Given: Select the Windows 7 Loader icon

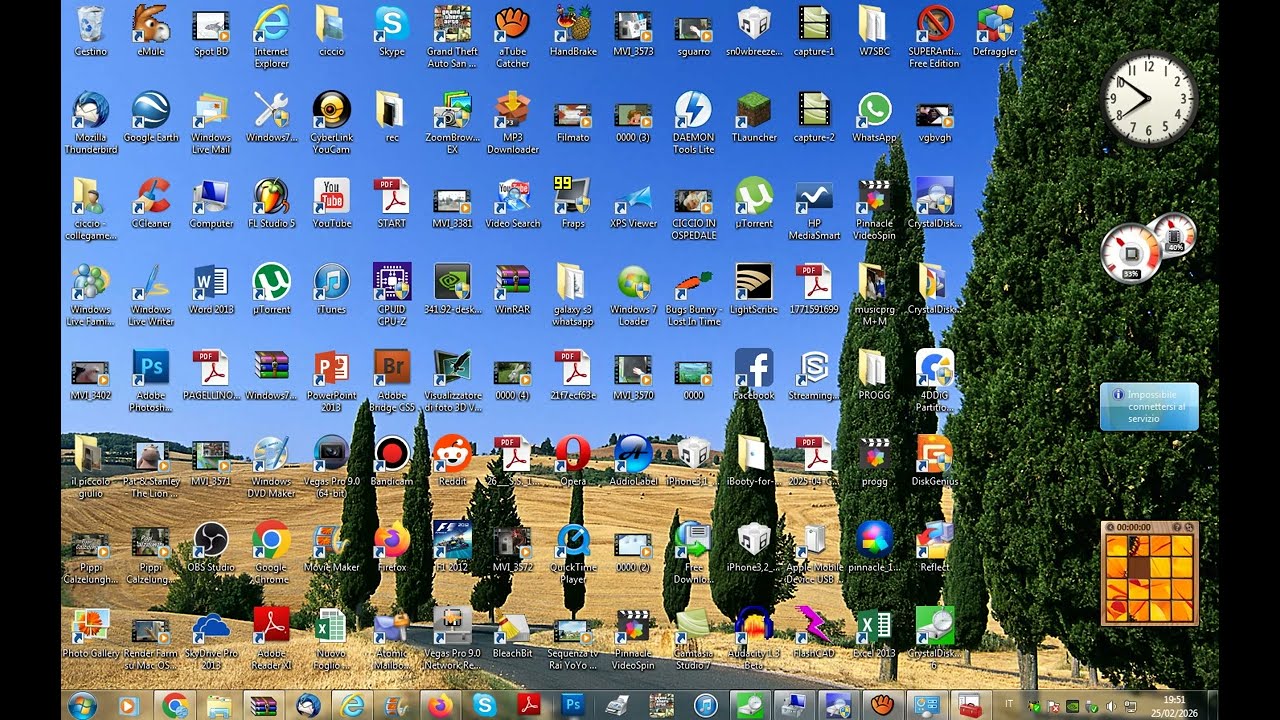Looking at the screenshot, I should (633, 294).
